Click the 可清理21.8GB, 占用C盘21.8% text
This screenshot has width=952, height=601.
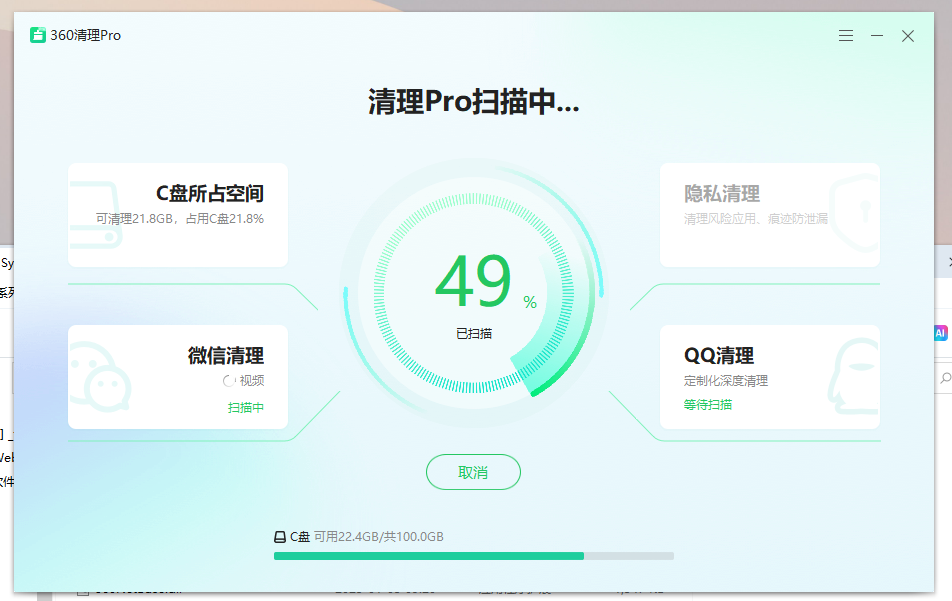pyautogui.click(x=180, y=219)
